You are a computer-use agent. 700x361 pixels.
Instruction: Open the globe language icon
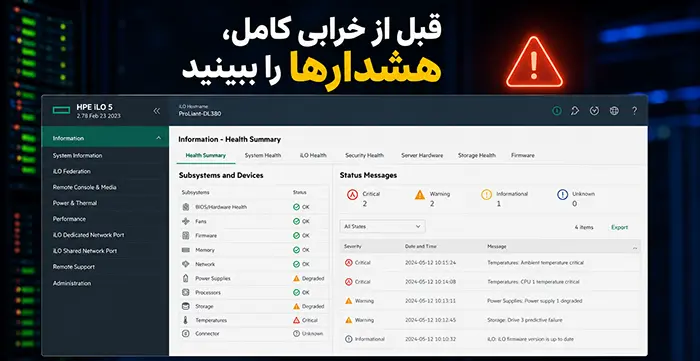pyautogui.click(x=614, y=111)
